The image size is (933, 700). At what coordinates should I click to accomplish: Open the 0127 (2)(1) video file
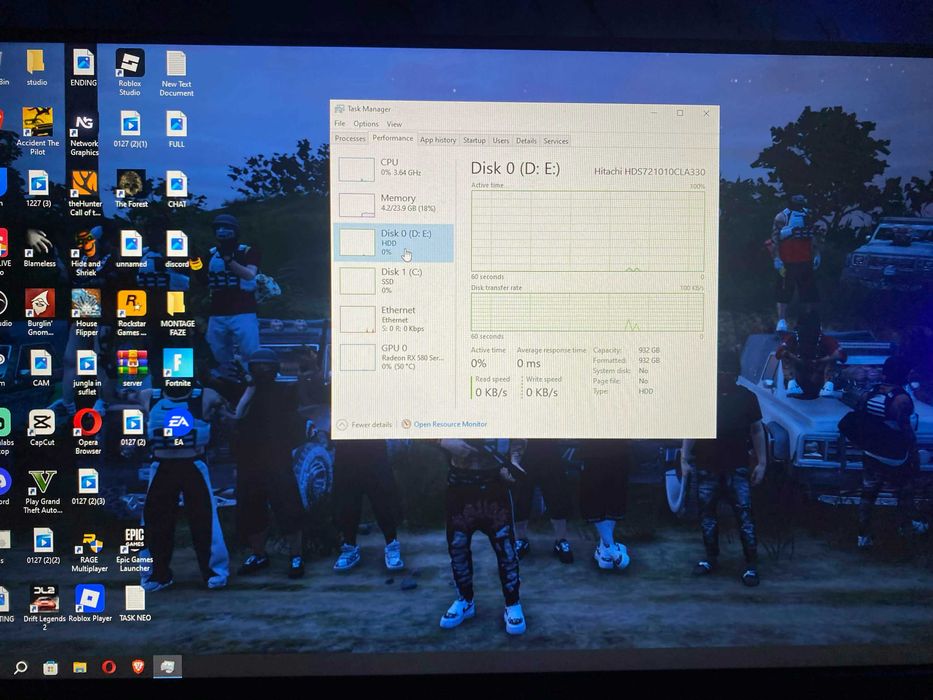[130, 129]
